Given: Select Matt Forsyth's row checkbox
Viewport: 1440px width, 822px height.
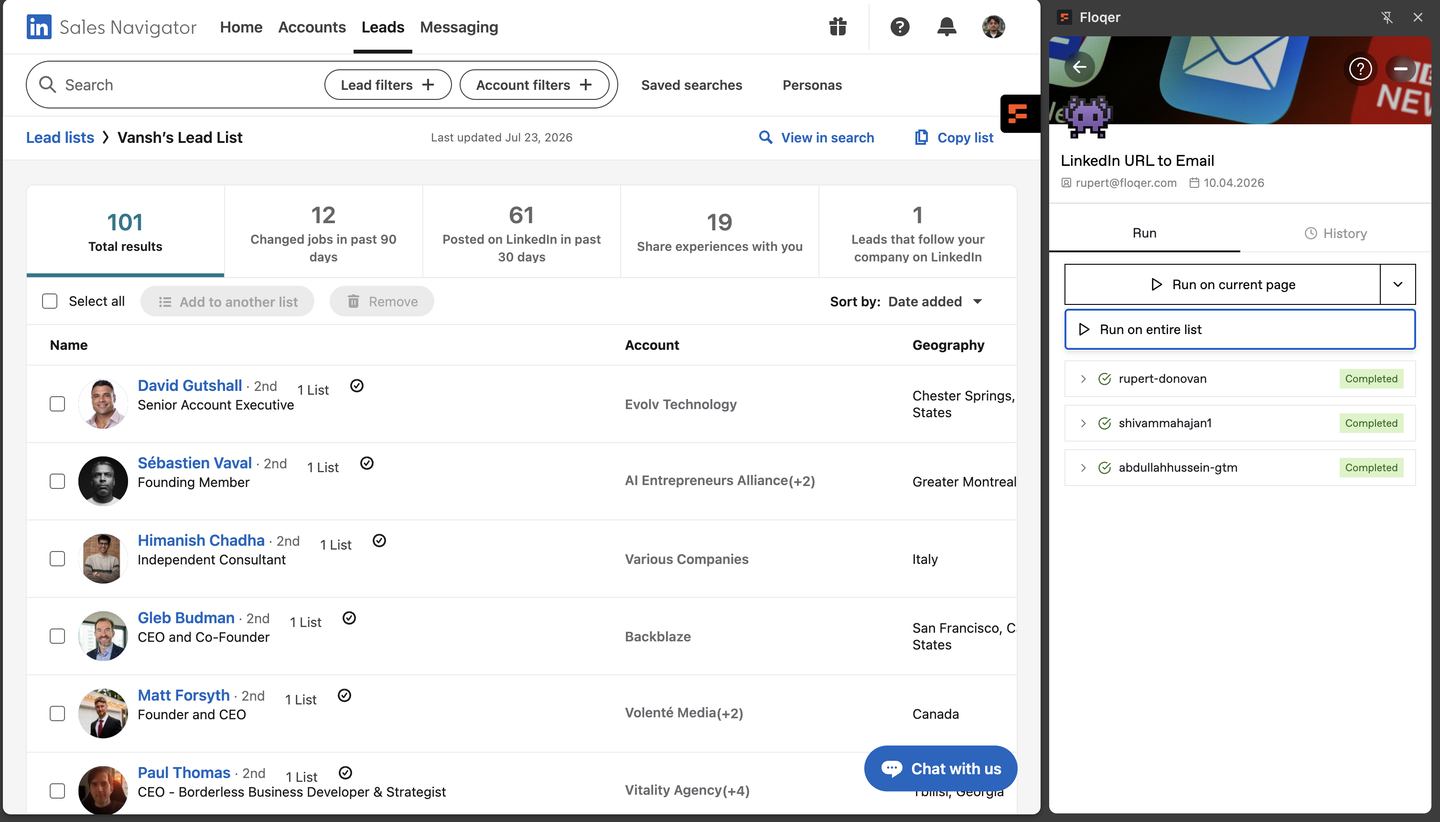Looking at the screenshot, I should (57, 714).
